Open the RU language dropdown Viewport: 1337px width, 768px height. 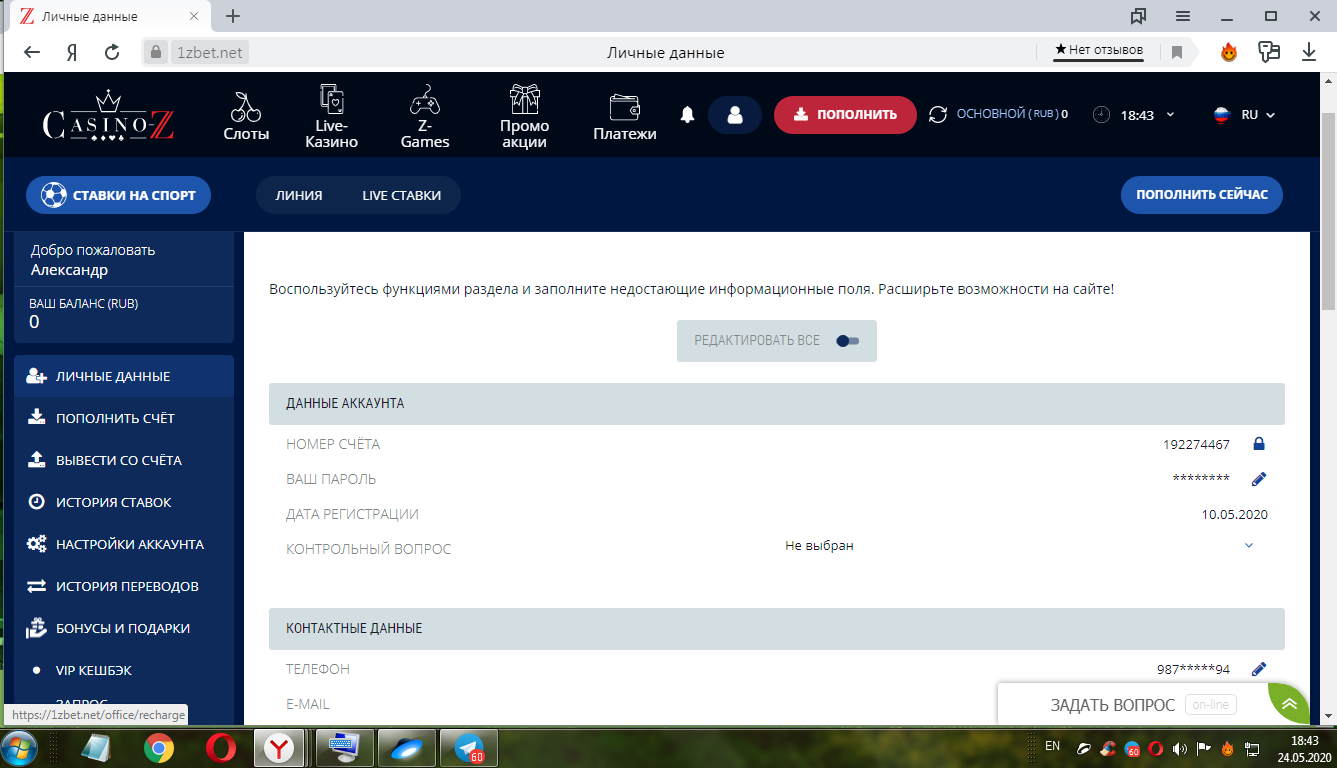[1245, 115]
